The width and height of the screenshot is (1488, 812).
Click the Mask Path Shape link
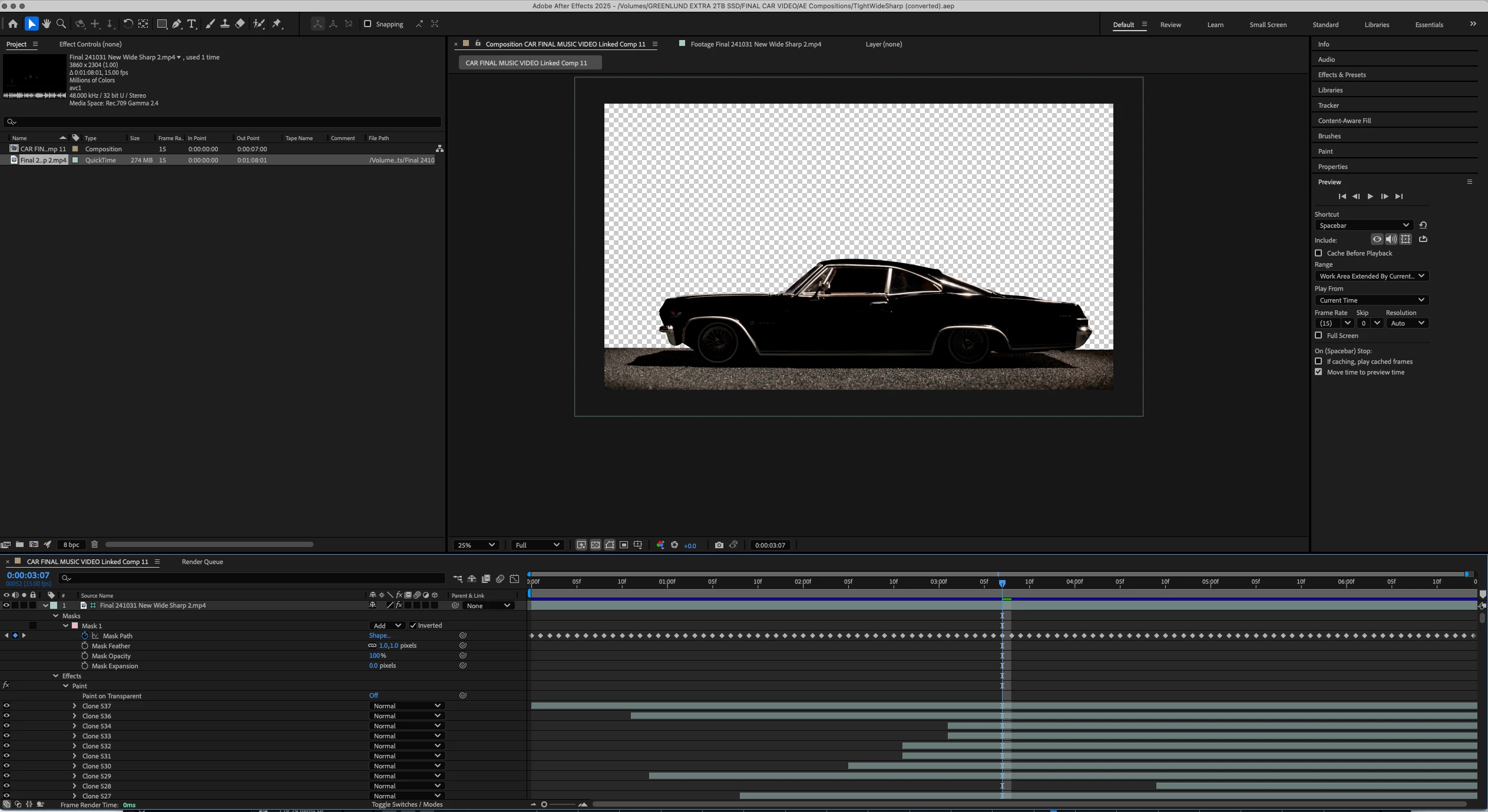379,635
